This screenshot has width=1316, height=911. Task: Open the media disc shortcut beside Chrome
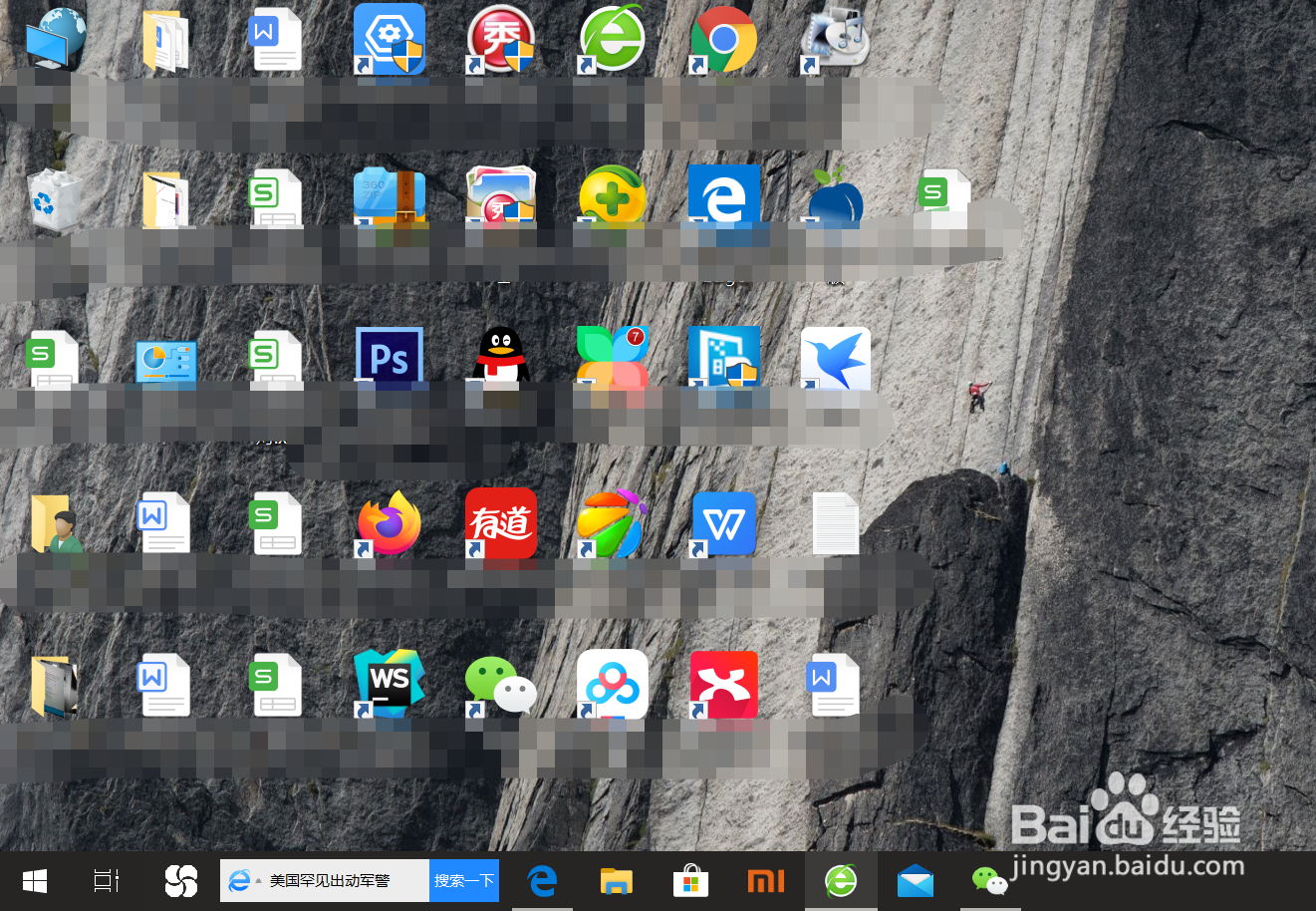coord(835,40)
